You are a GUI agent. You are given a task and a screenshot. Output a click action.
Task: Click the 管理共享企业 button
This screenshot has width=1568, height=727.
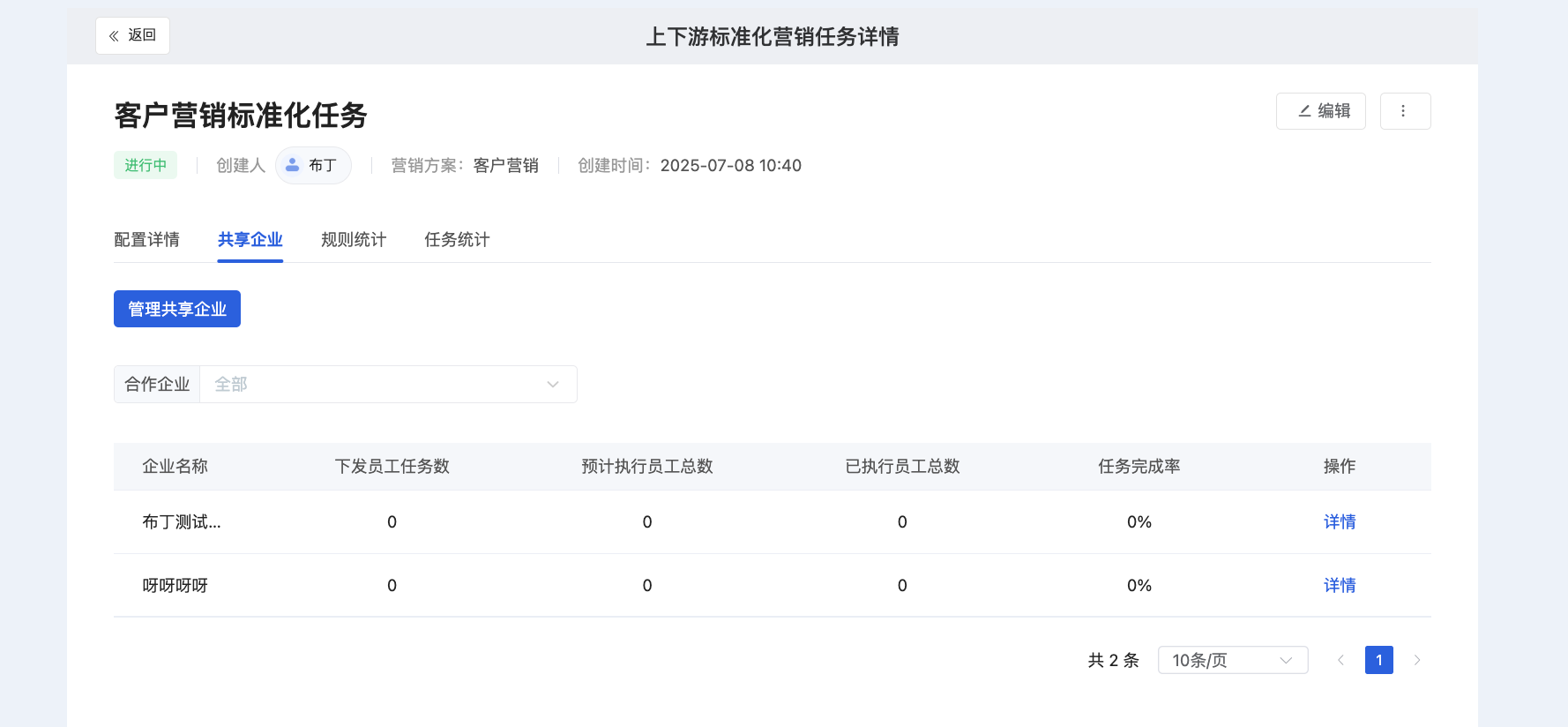pos(177,309)
